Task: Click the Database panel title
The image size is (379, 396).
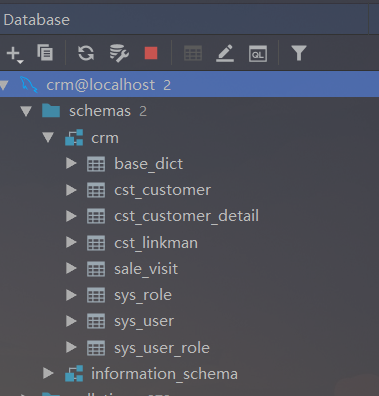Action: (x=37, y=20)
